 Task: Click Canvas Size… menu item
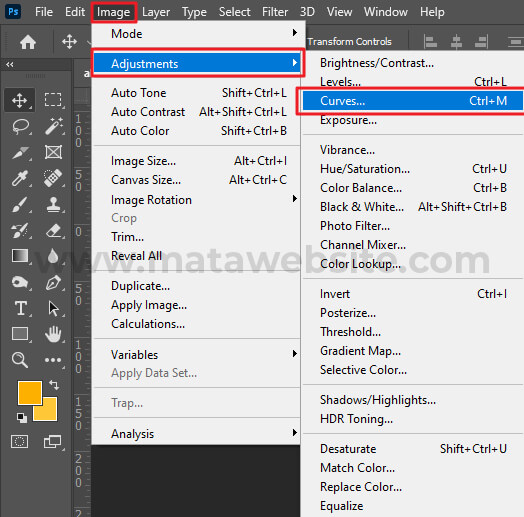click(x=197, y=180)
